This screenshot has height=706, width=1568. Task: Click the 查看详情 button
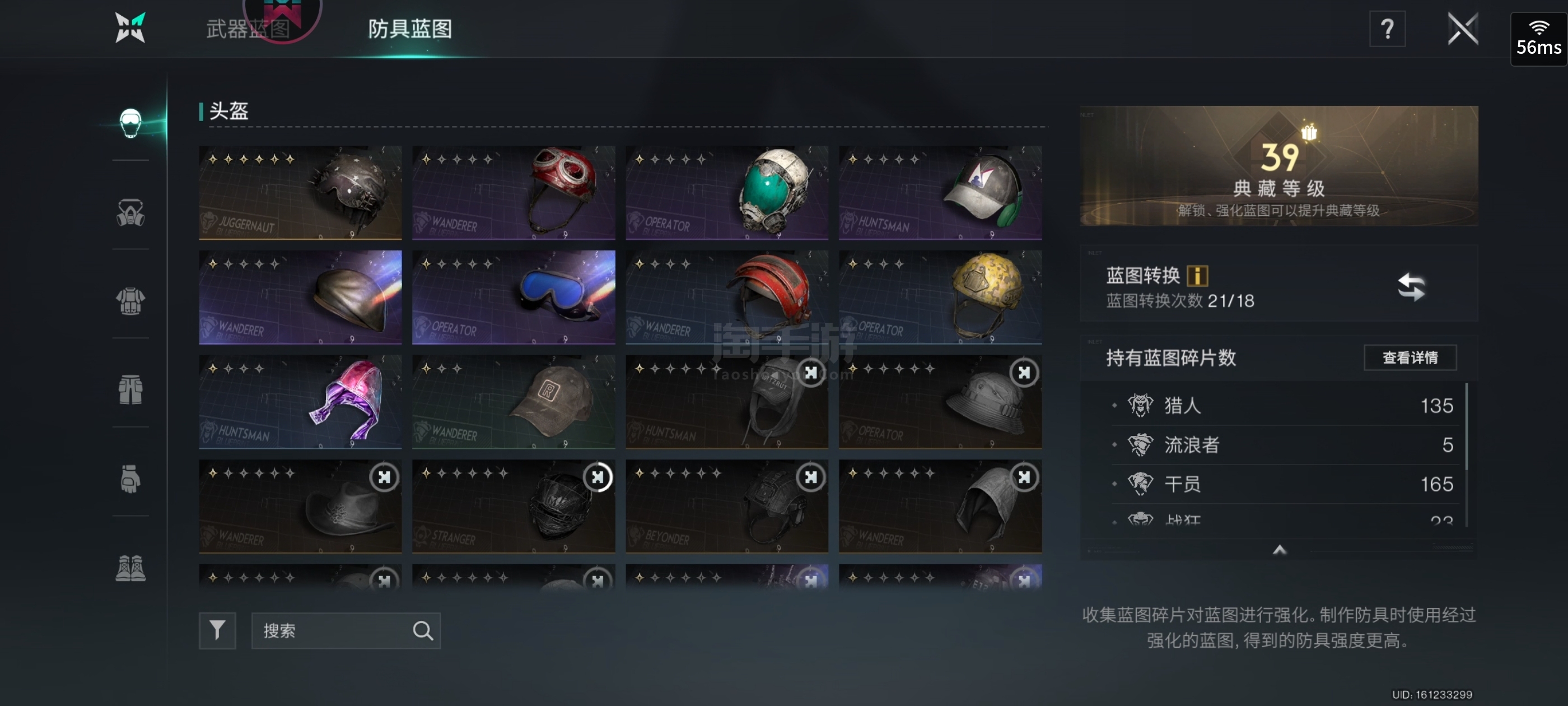tap(1410, 357)
